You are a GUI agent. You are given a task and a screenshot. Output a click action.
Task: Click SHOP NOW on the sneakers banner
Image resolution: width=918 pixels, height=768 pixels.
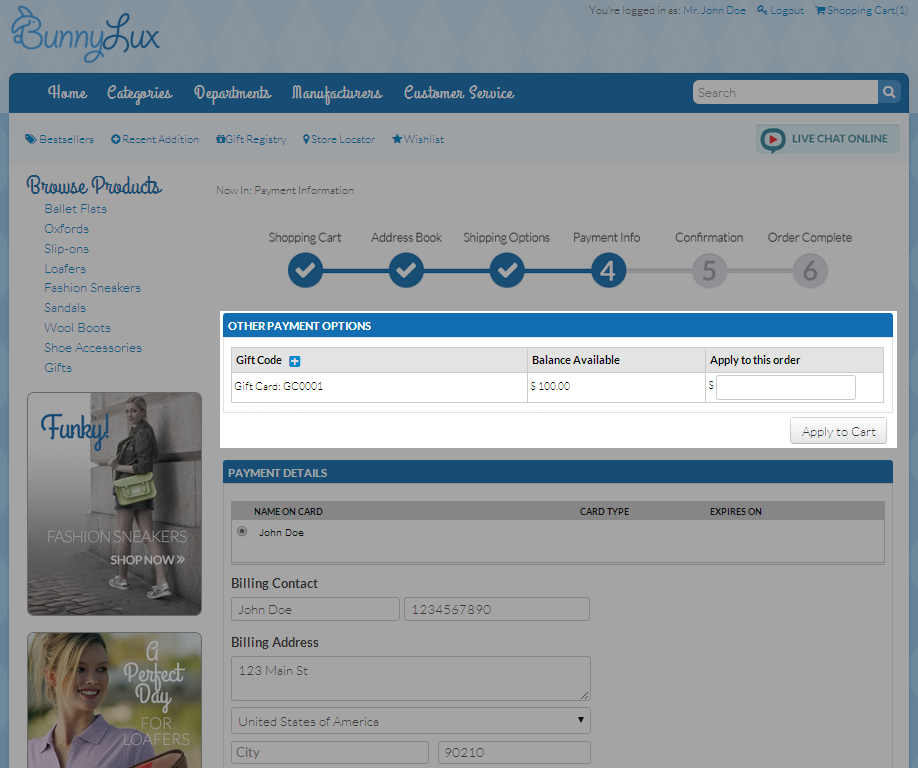148,560
